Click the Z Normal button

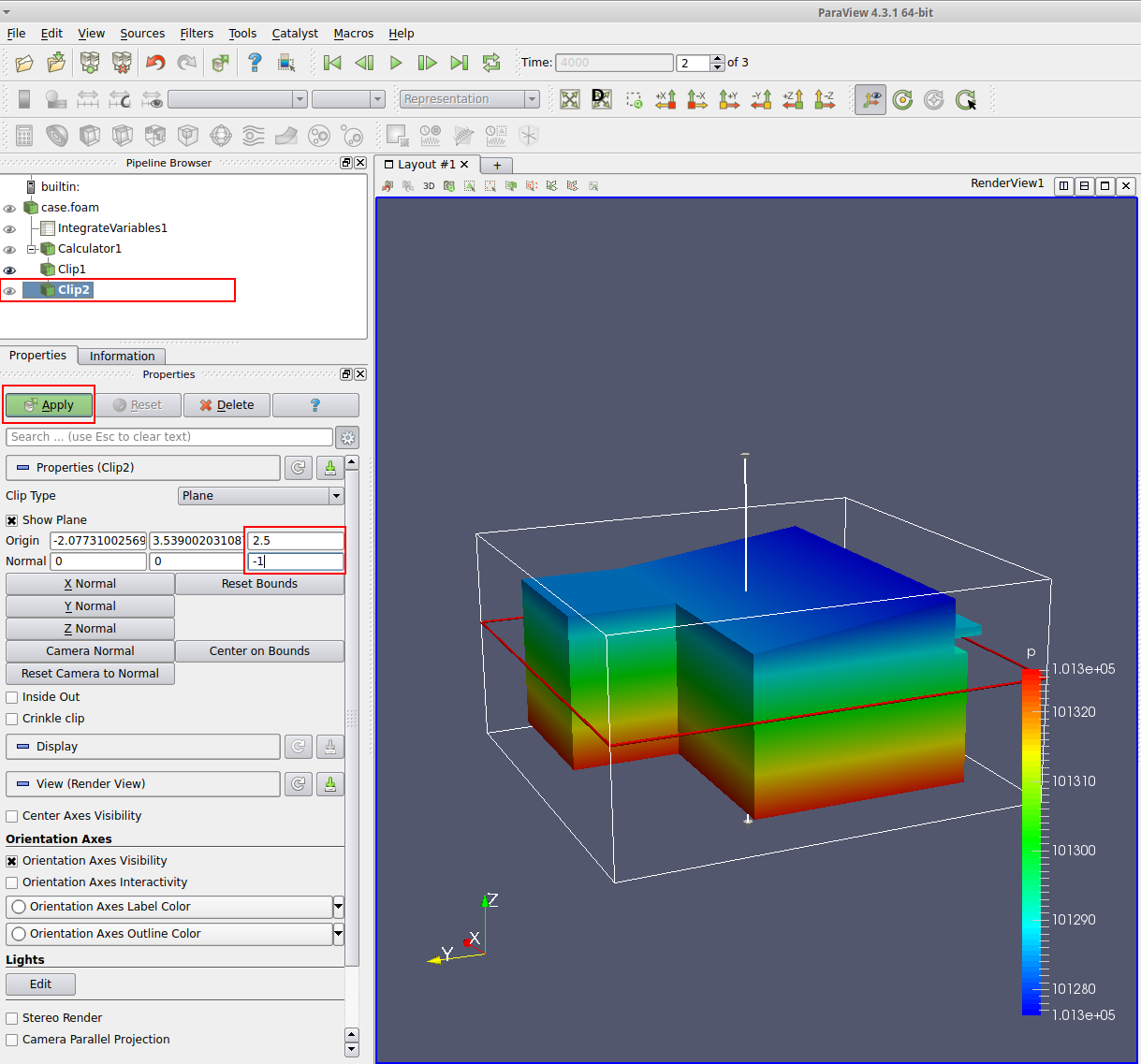(x=90, y=629)
